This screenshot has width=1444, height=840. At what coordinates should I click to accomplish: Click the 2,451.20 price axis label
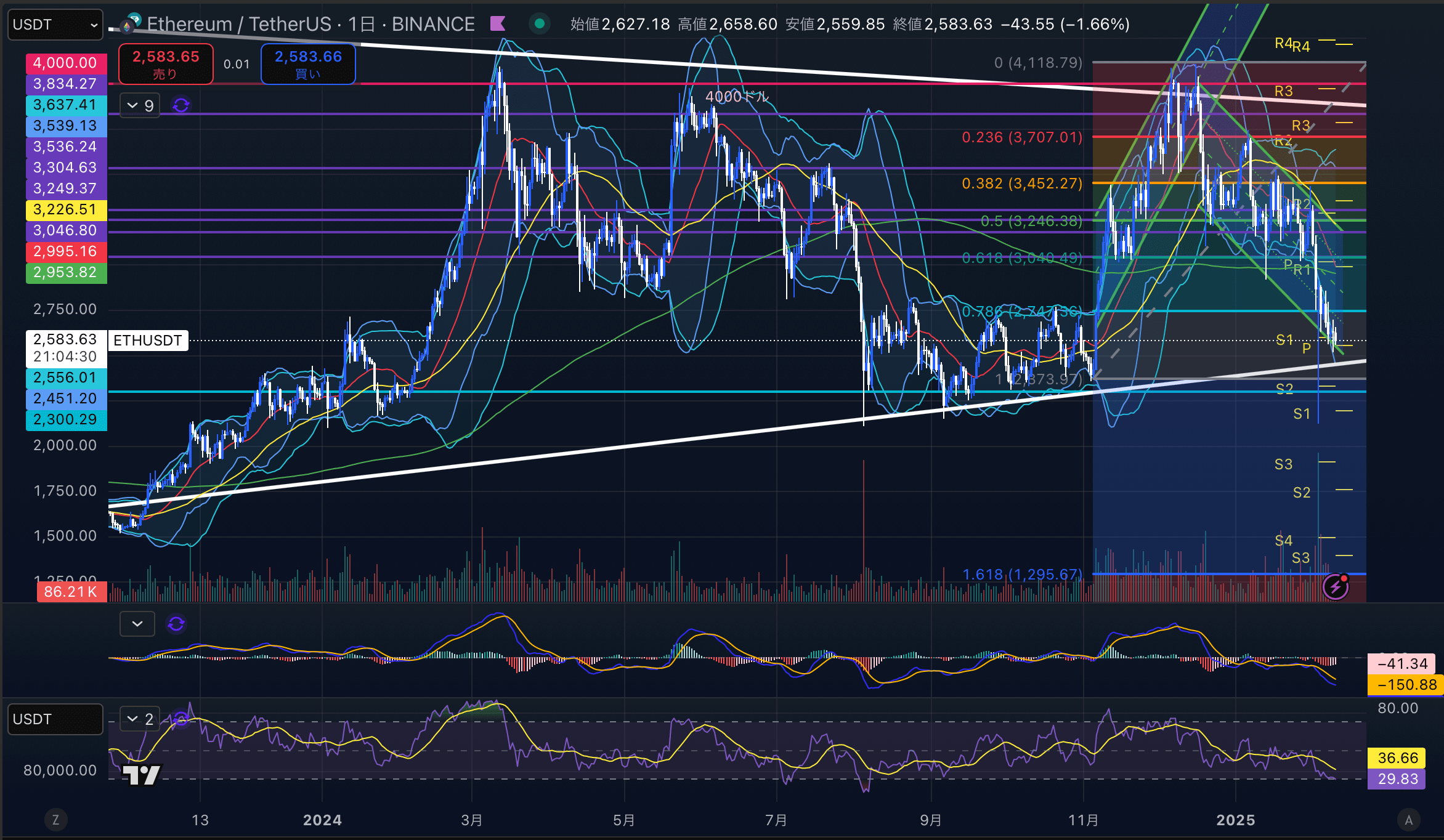point(66,398)
